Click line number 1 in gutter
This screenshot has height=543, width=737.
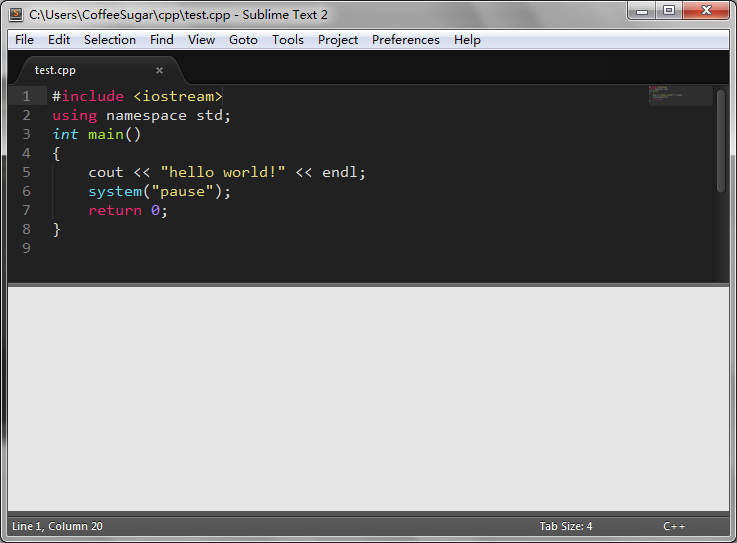tap(26, 96)
